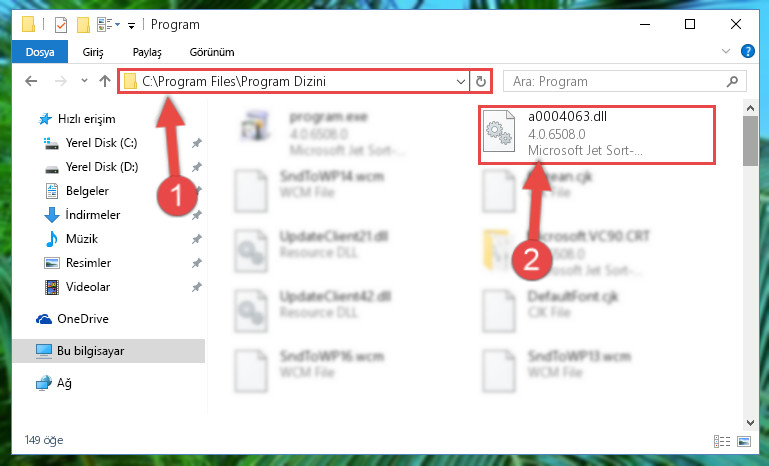Switch to large thumbnails view icon

coord(743,441)
